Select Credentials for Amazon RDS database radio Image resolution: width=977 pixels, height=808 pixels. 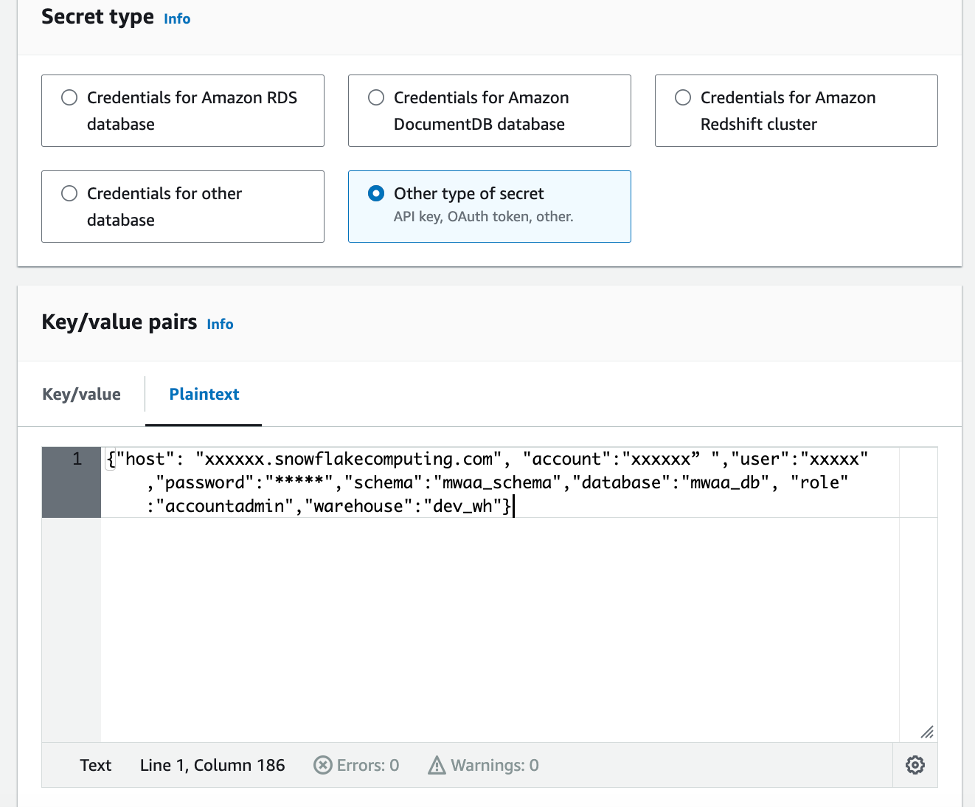(69, 98)
